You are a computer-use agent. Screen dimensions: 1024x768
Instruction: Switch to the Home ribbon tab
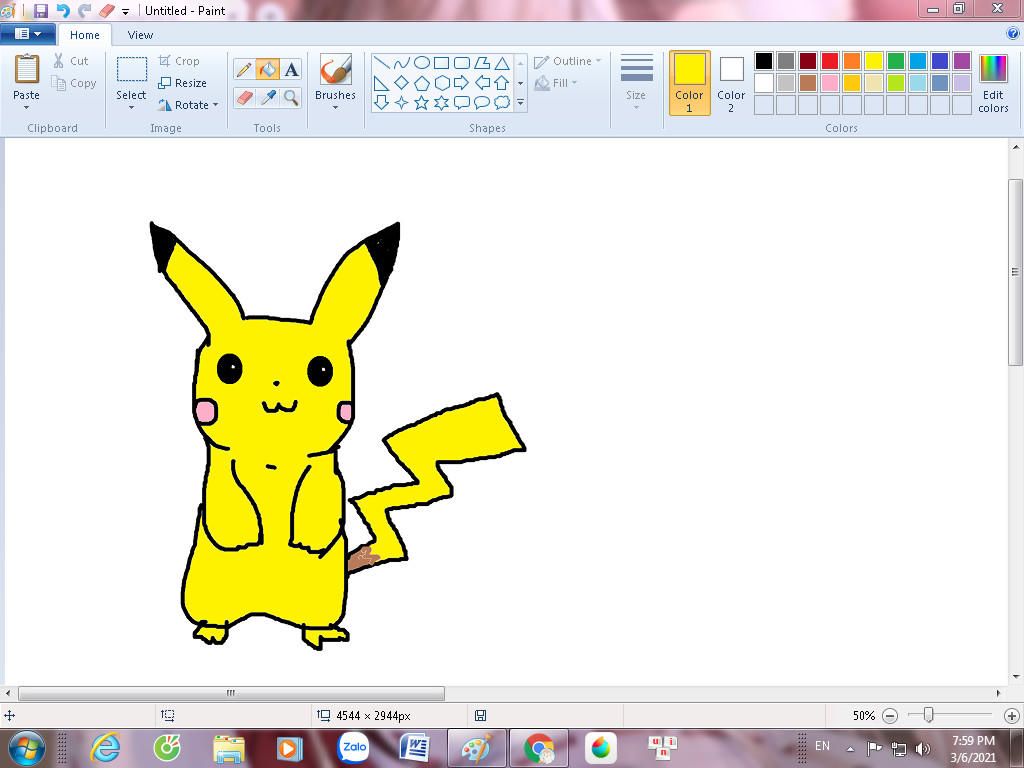click(85, 35)
